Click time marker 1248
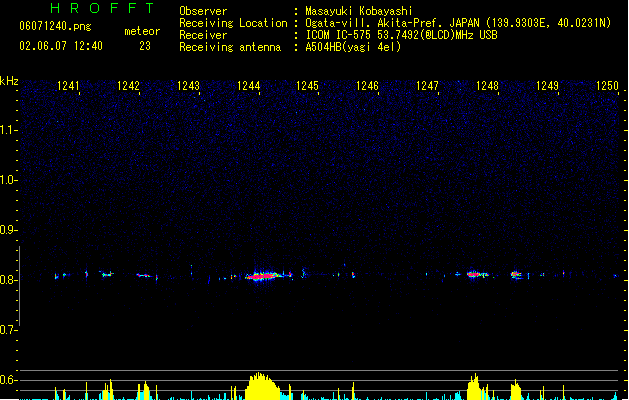629x400 pixels. [x=487, y=86]
